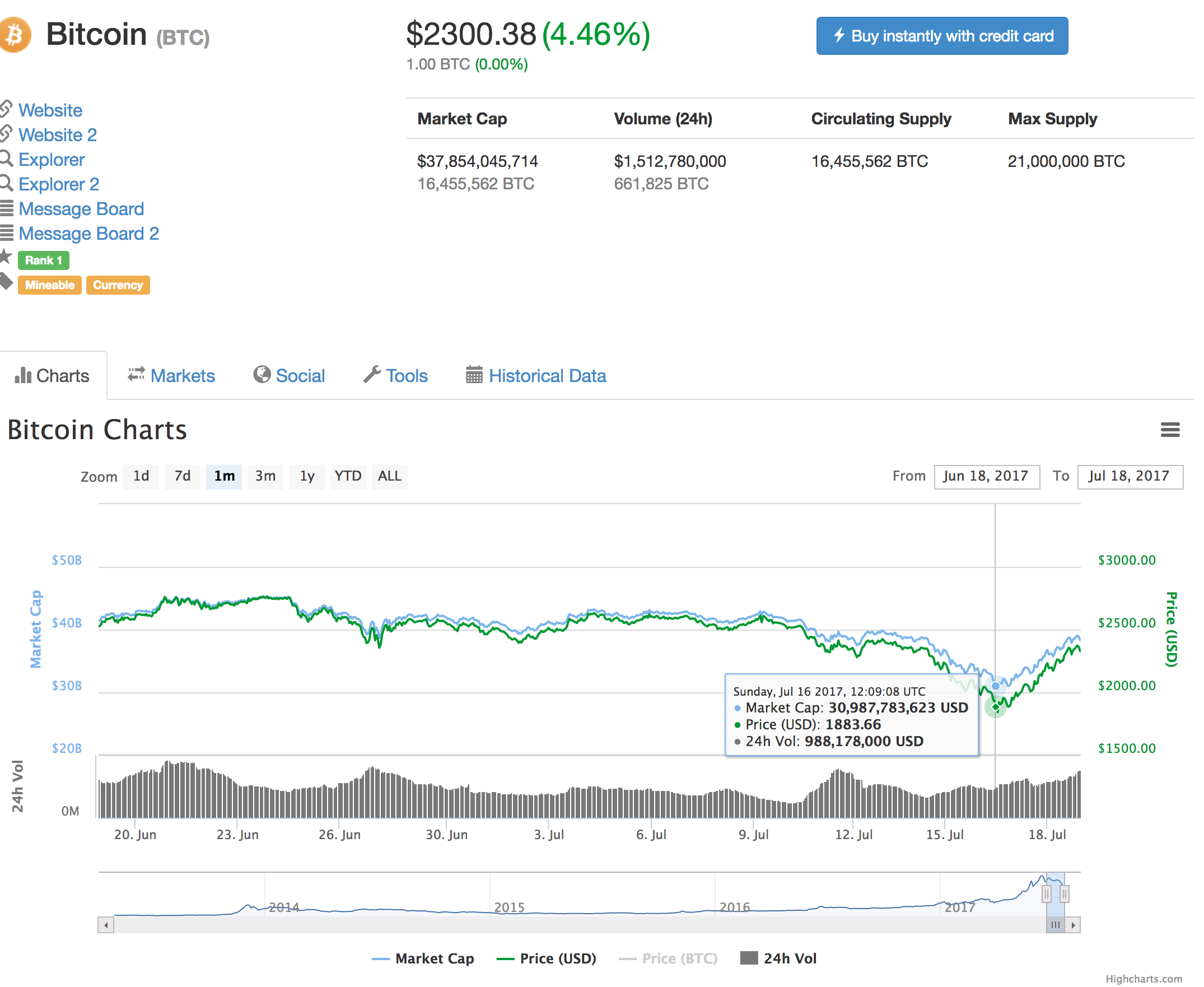The height and width of the screenshot is (987, 1204).
Task: Click the Mineable tag
Action: tap(50, 285)
